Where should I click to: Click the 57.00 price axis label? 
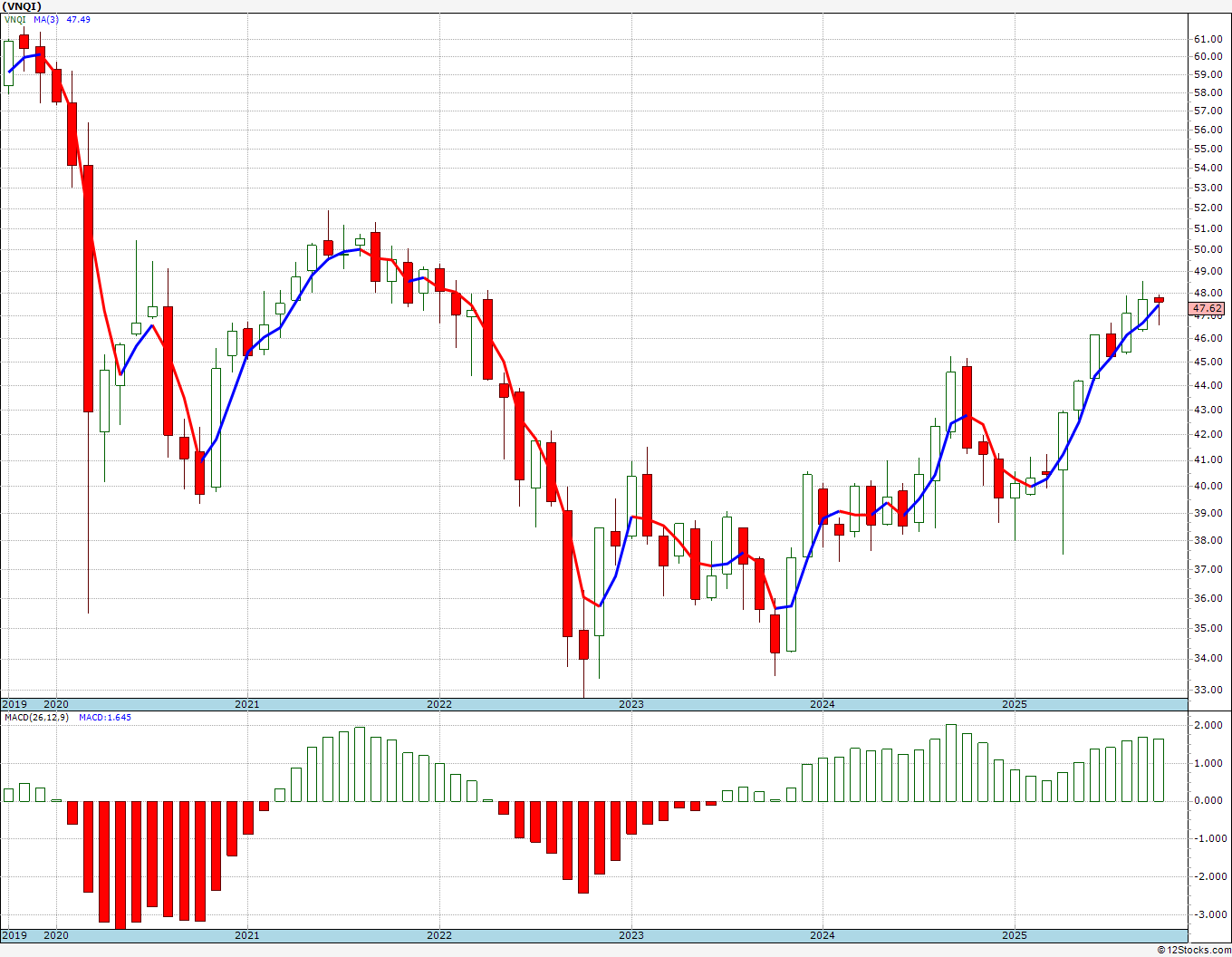tap(1208, 111)
